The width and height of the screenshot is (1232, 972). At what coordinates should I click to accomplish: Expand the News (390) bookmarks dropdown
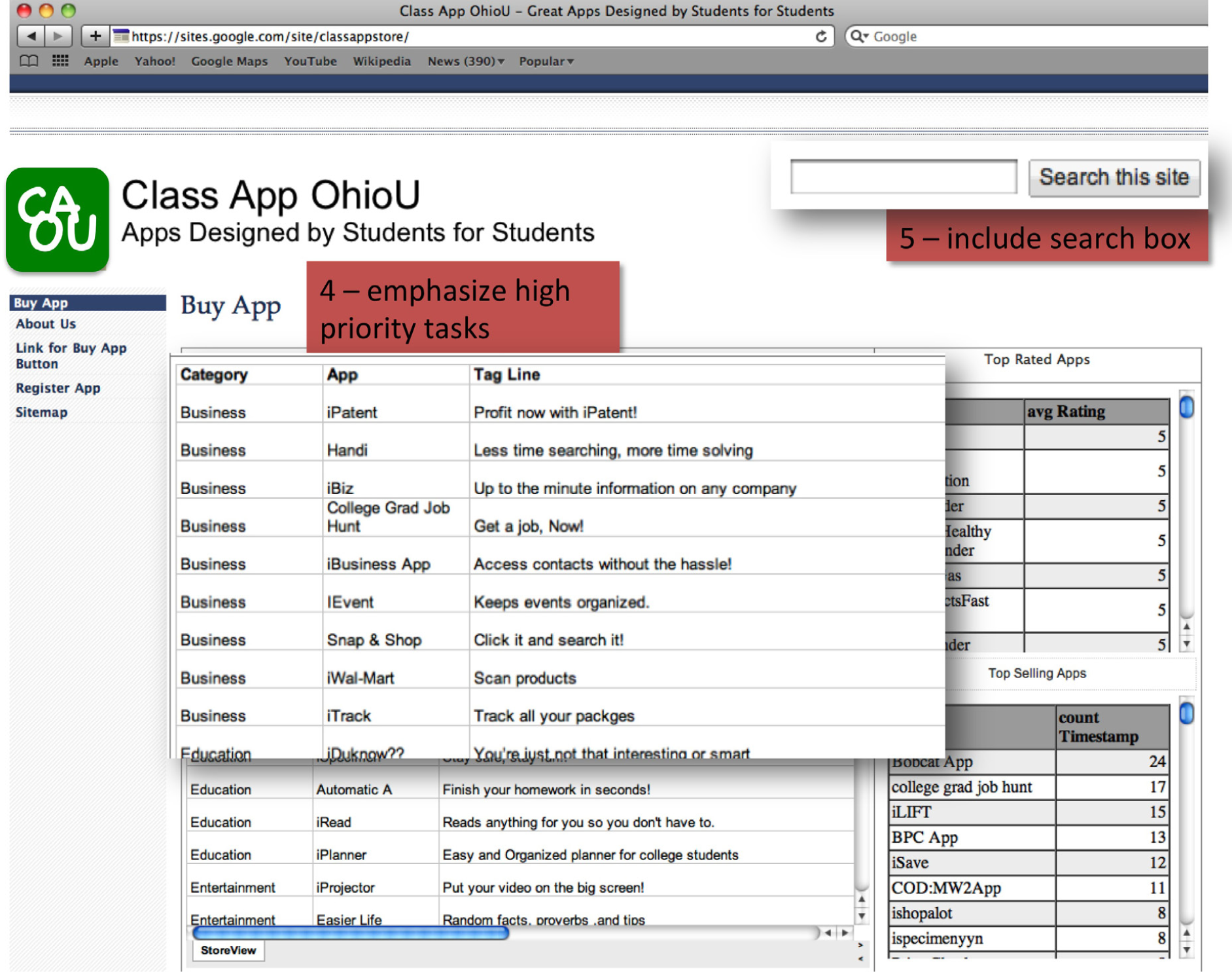466,61
